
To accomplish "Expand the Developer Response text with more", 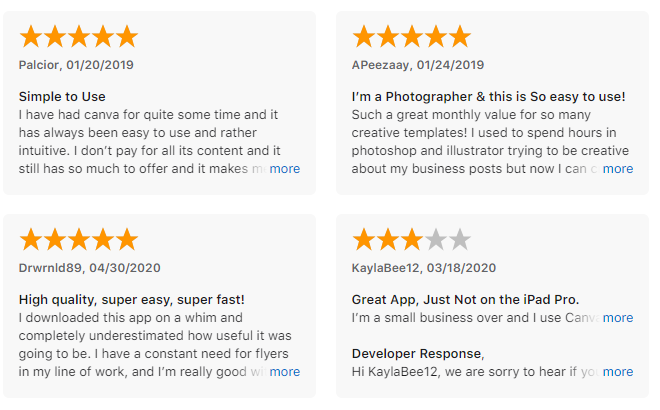I will [617, 372].
